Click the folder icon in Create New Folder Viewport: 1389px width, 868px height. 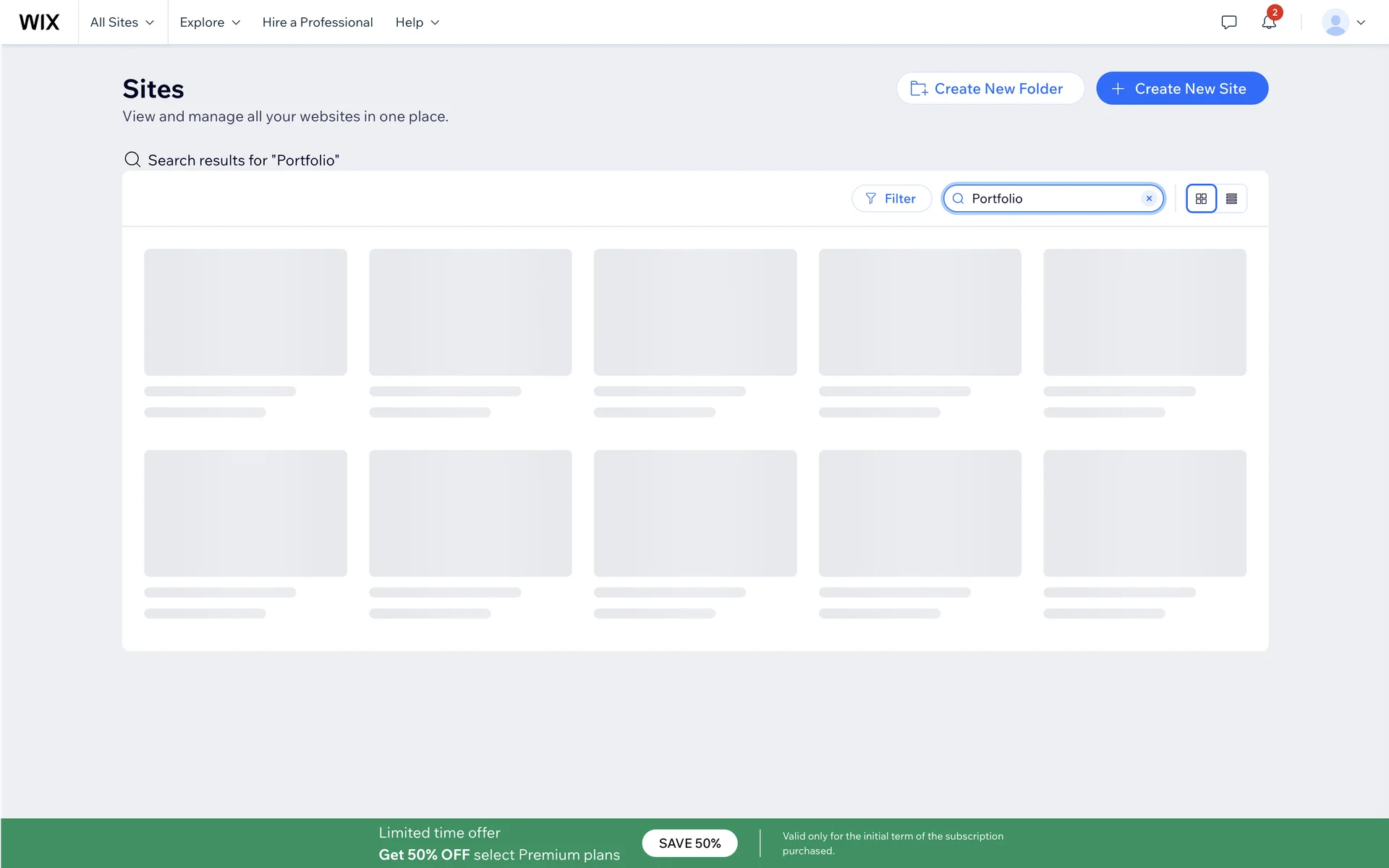click(919, 88)
